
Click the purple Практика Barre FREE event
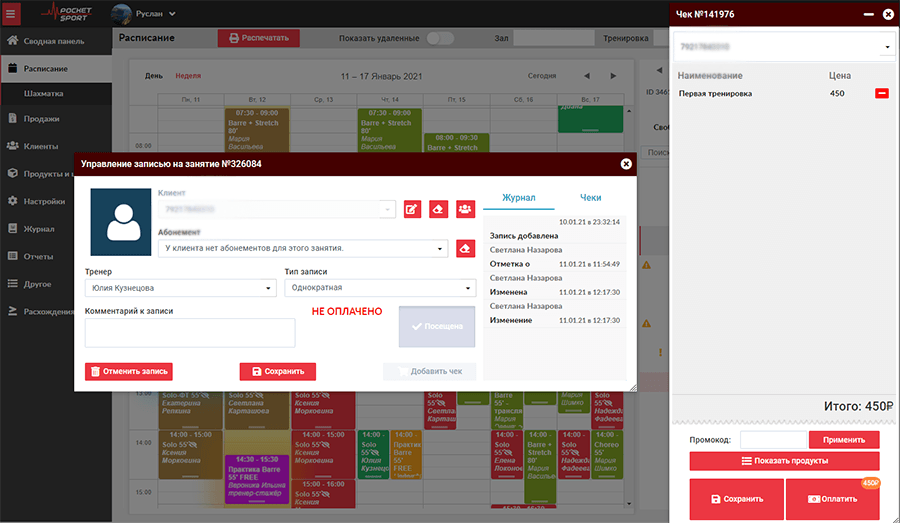click(257, 479)
